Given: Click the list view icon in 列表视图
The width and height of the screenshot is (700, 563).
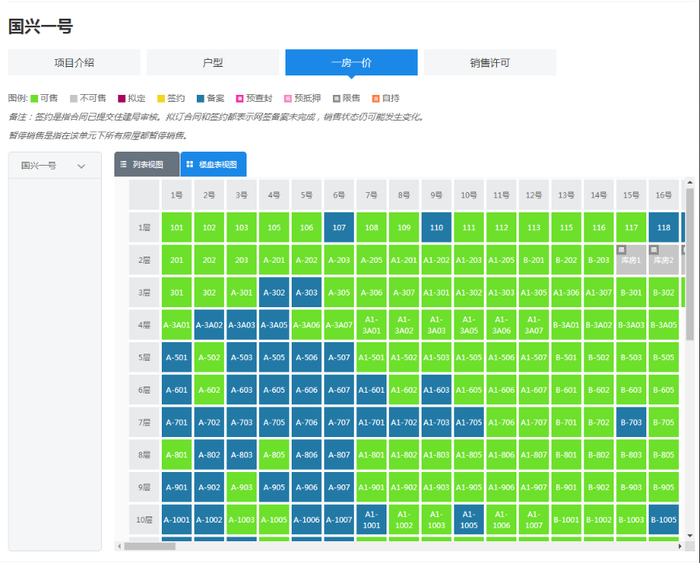Looking at the screenshot, I should tap(123, 164).
